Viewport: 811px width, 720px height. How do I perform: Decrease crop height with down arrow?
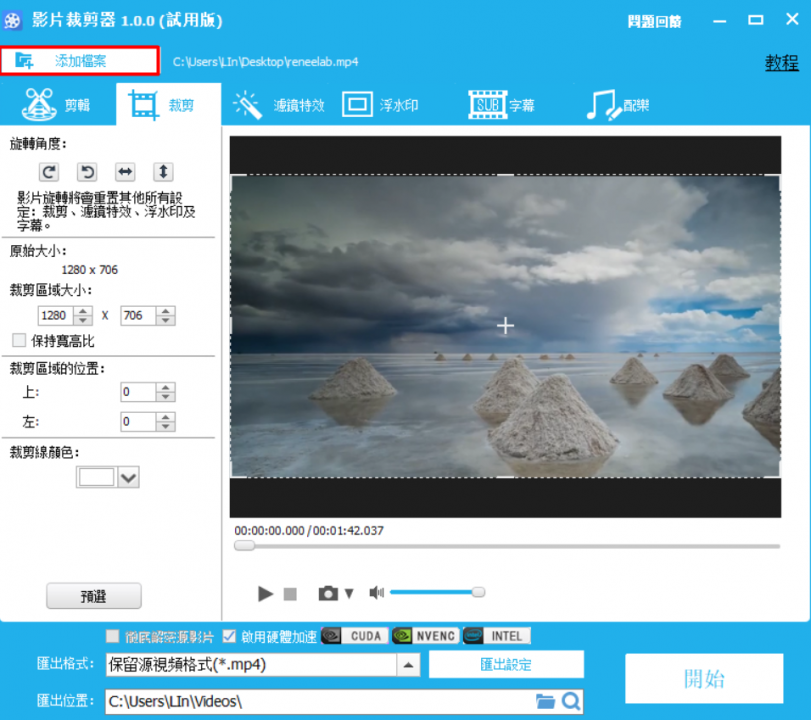click(166, 320)
